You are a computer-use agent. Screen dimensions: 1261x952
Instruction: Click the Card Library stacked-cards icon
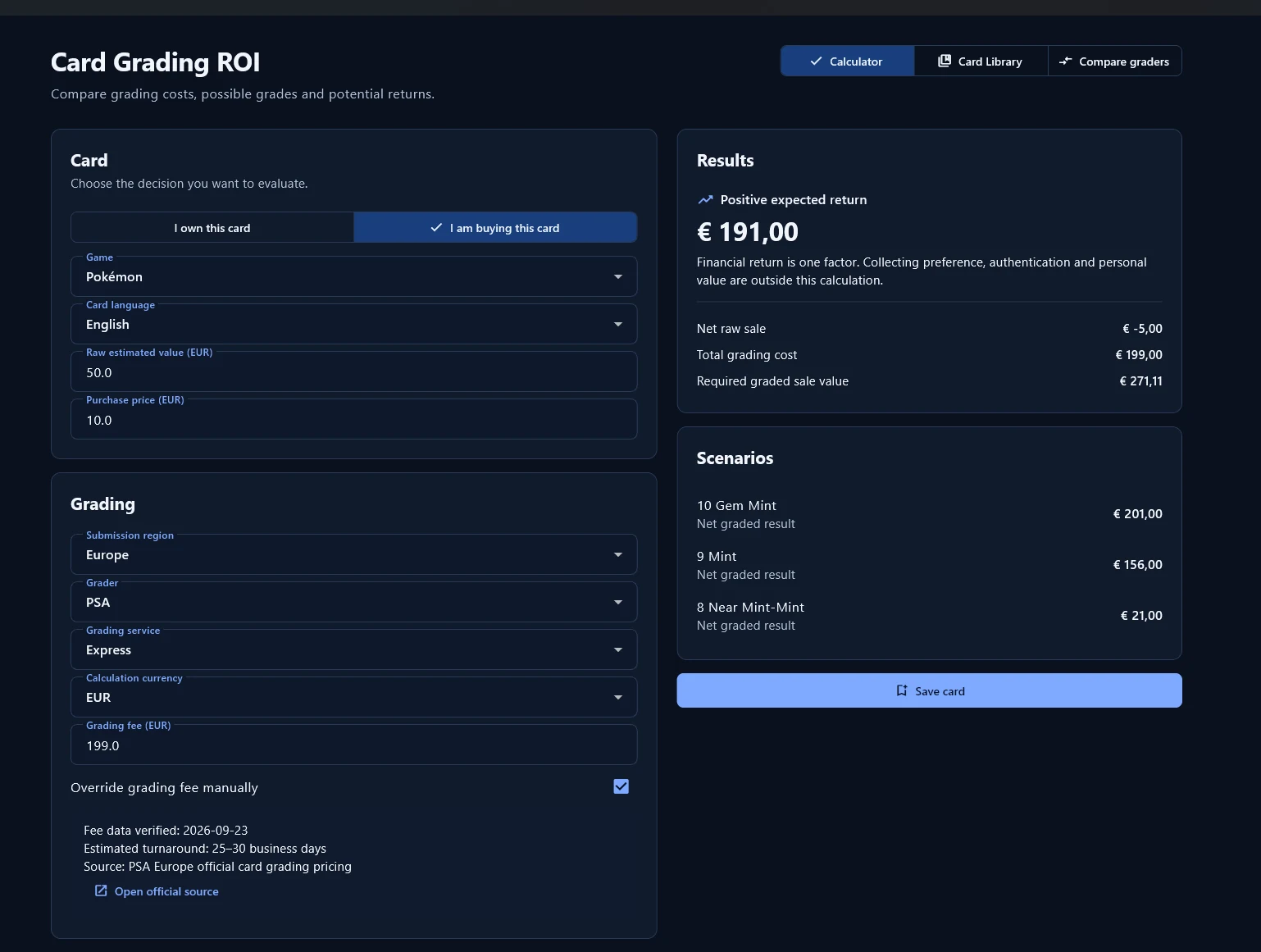(945, 61)
